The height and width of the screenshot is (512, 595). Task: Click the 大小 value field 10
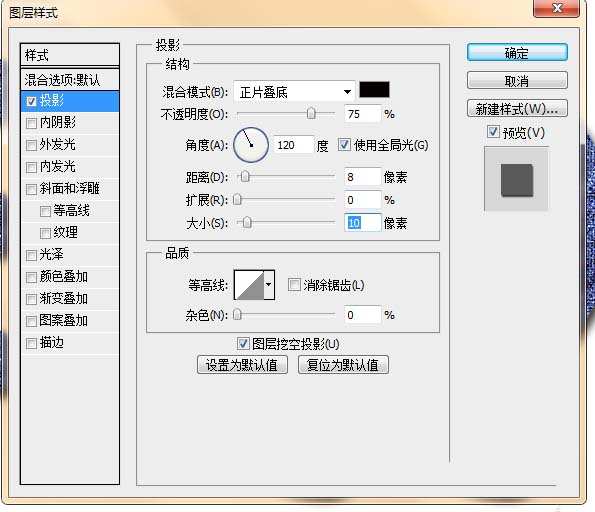click(362, 222)
